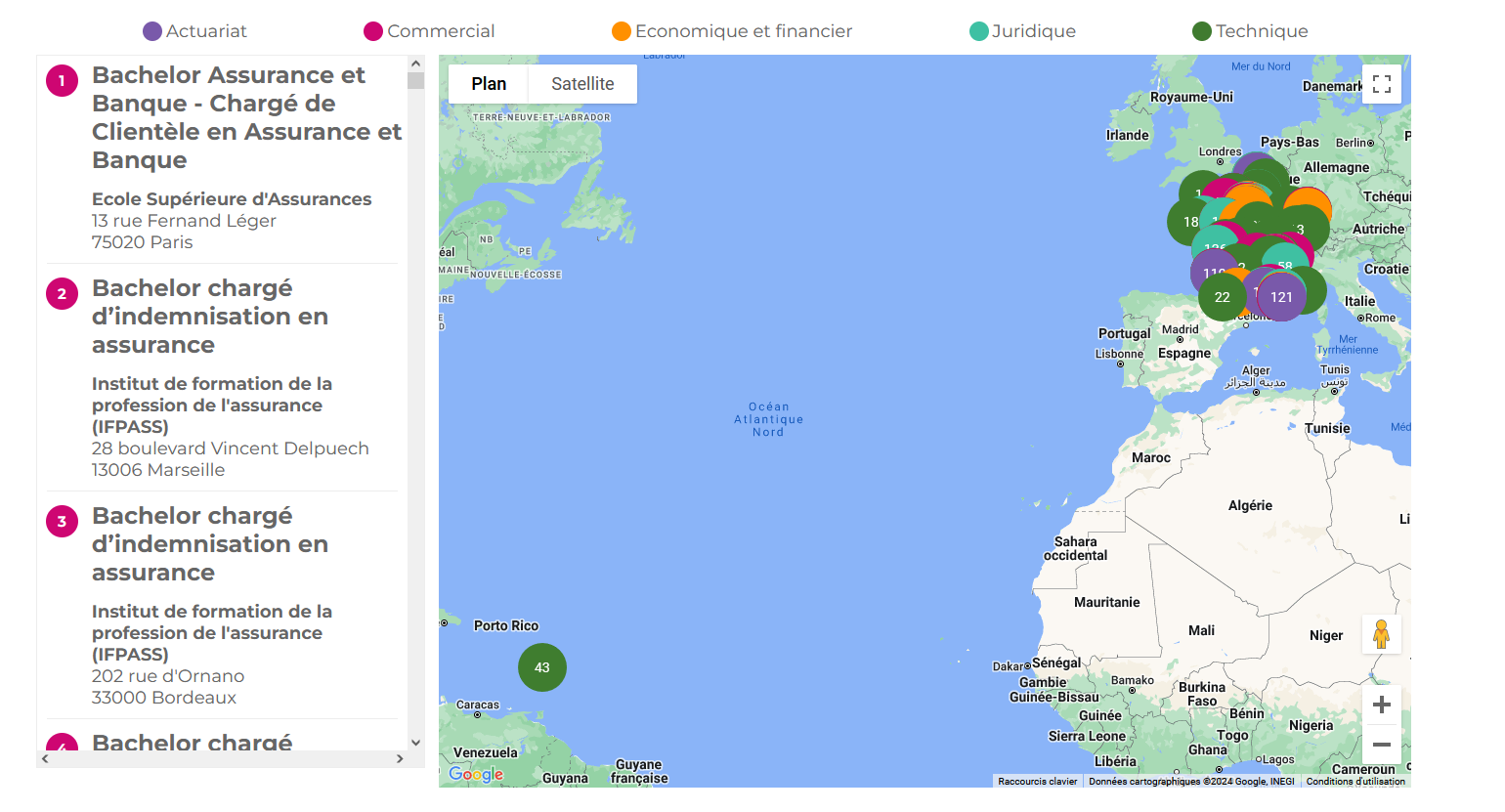Select pink number 2 list marker
This screenshot has height=812, width=1505.
pyautogui.click(x=62, y=294)
